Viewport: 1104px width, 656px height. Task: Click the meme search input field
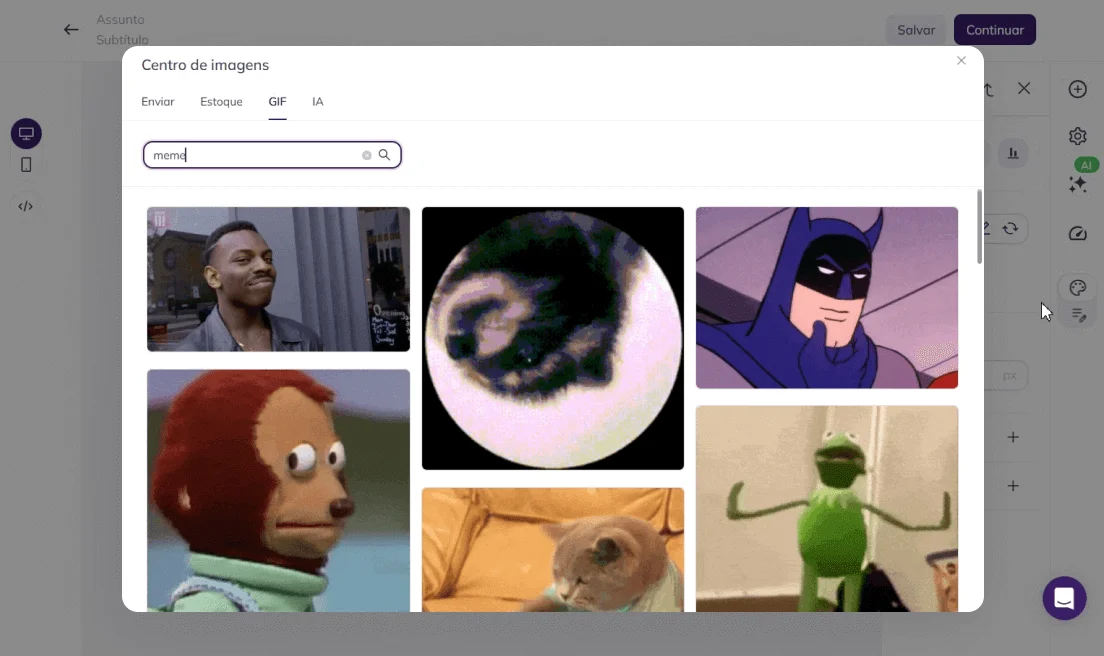coord(255,155)
